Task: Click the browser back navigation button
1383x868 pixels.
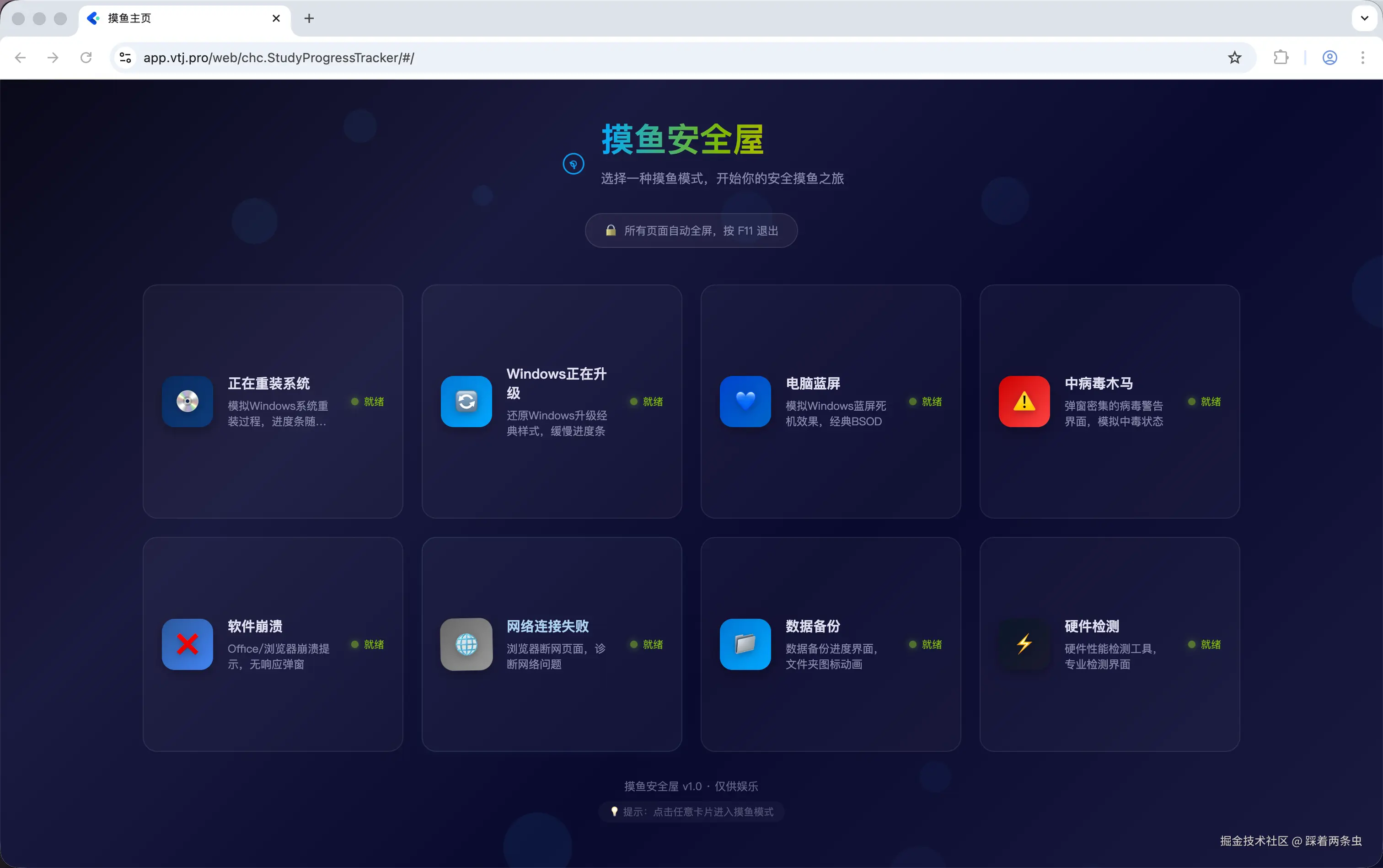Action: (x=20, y=58)
